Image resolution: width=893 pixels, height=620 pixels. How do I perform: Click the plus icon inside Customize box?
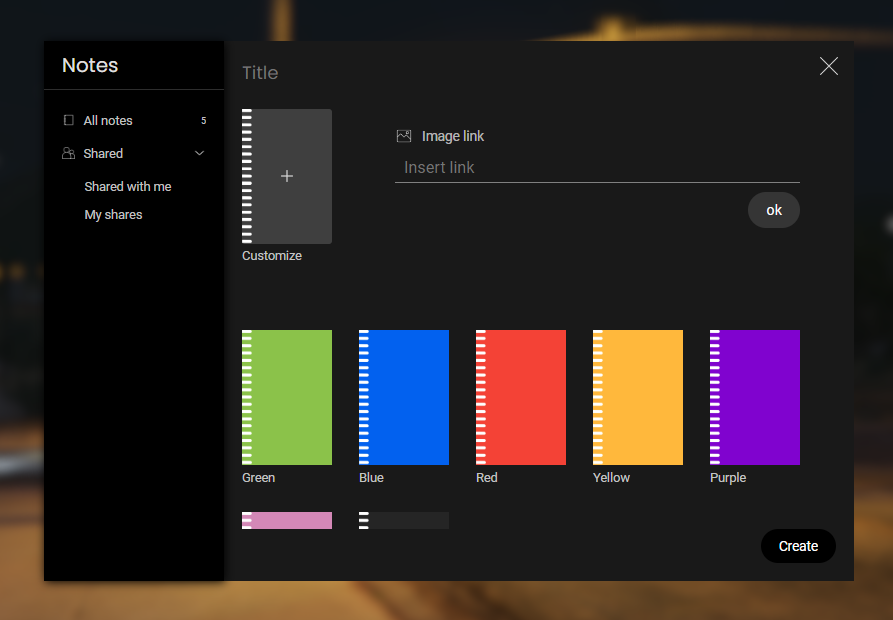tap(287, 176)
